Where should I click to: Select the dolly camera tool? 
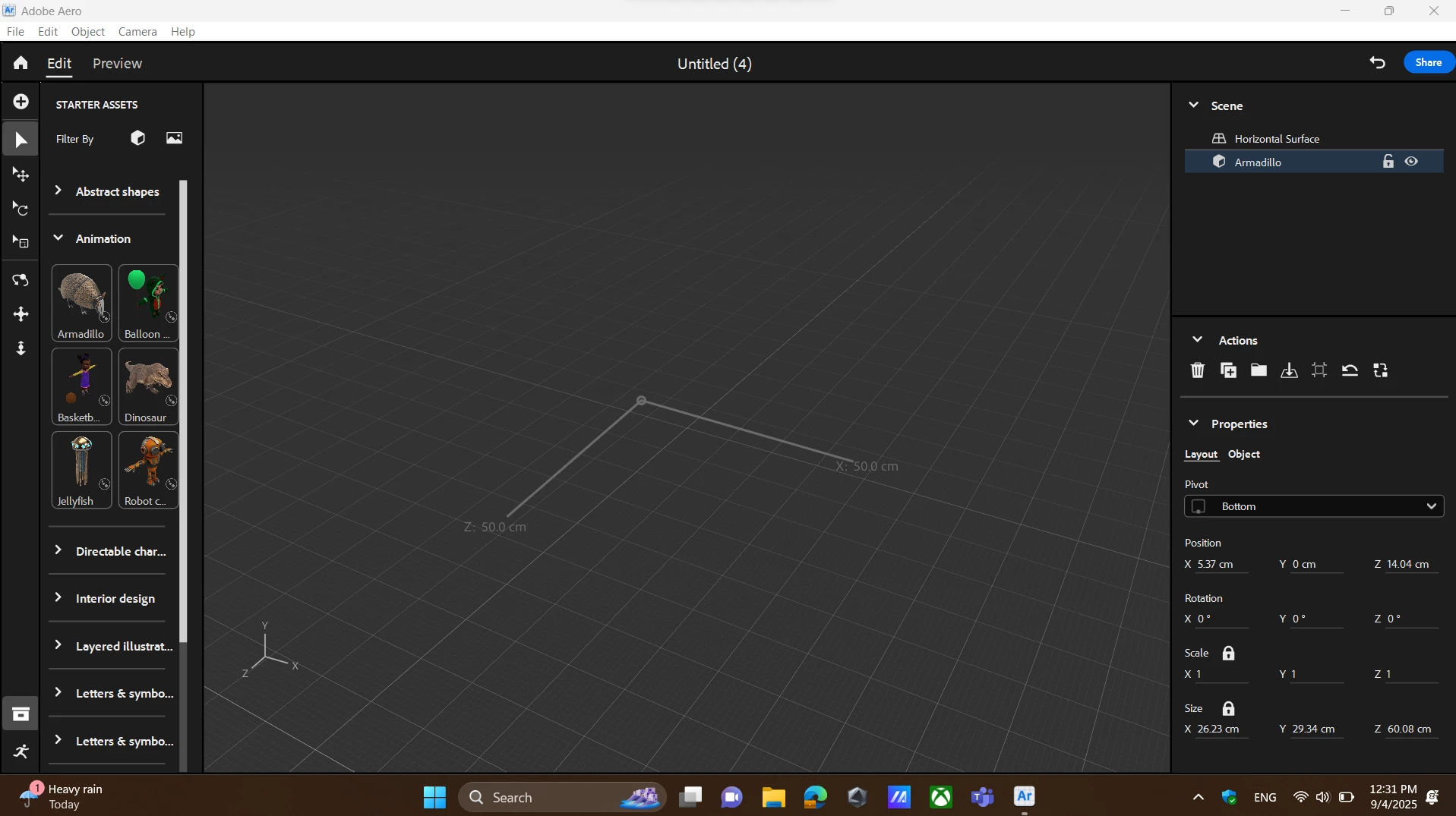21,348
